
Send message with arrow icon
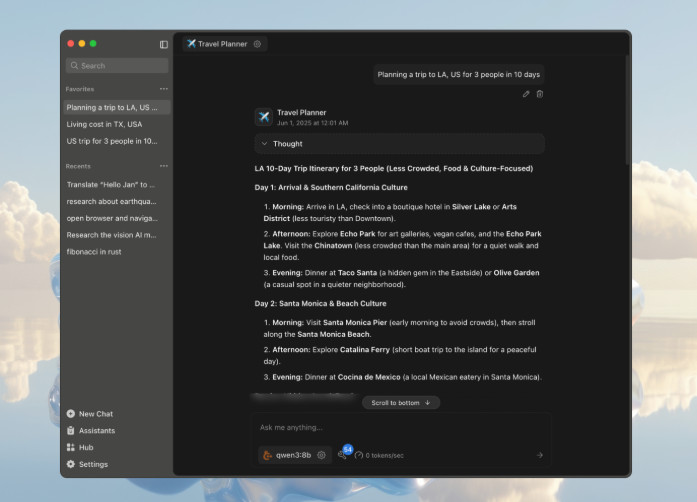539,455
